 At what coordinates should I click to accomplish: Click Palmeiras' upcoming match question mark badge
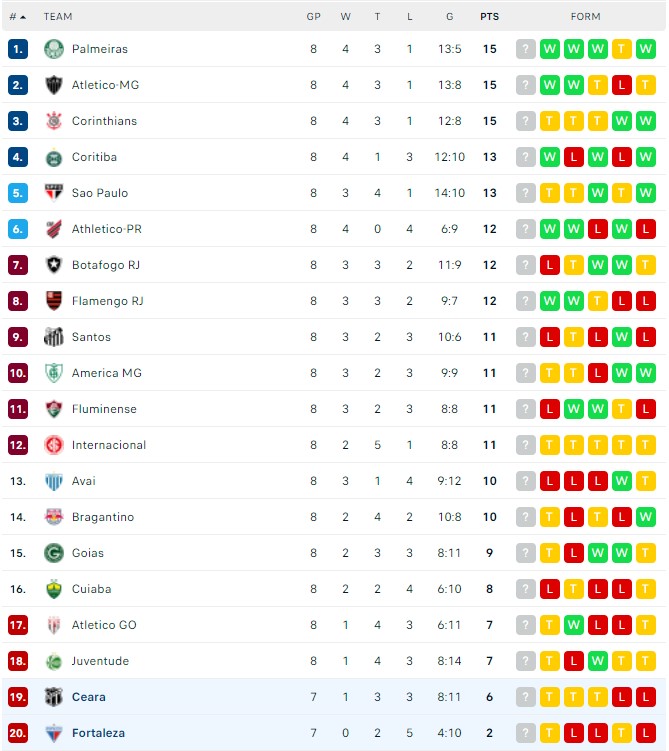click(525, 49)
